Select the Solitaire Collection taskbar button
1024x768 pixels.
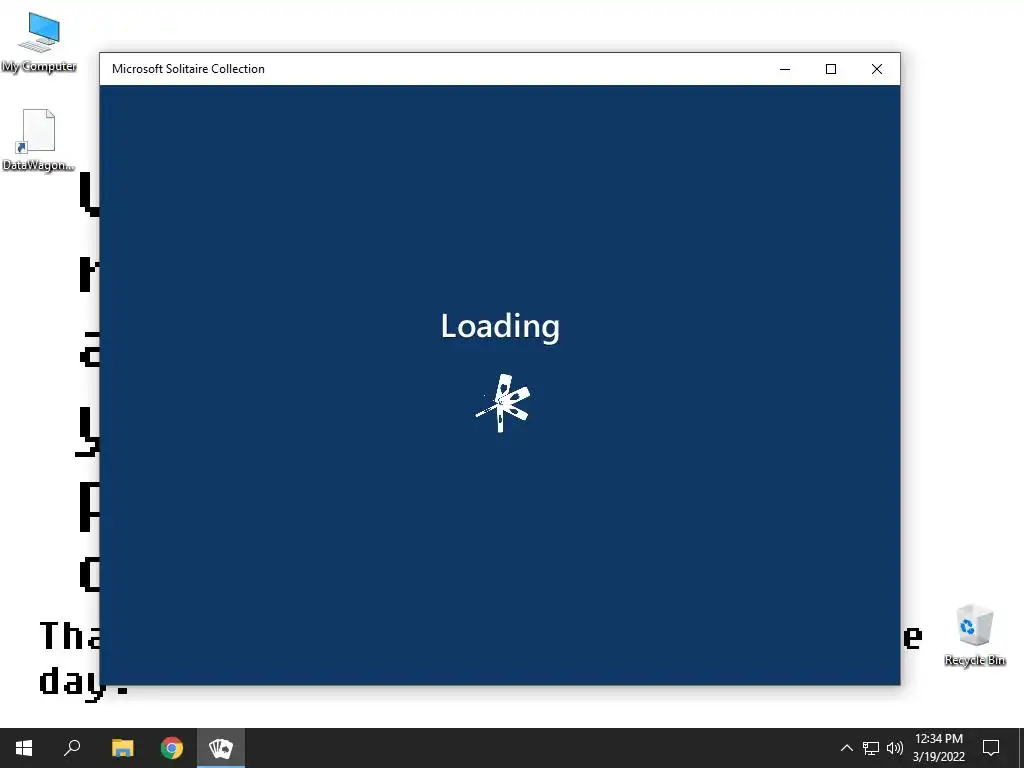tap(221, 748)
